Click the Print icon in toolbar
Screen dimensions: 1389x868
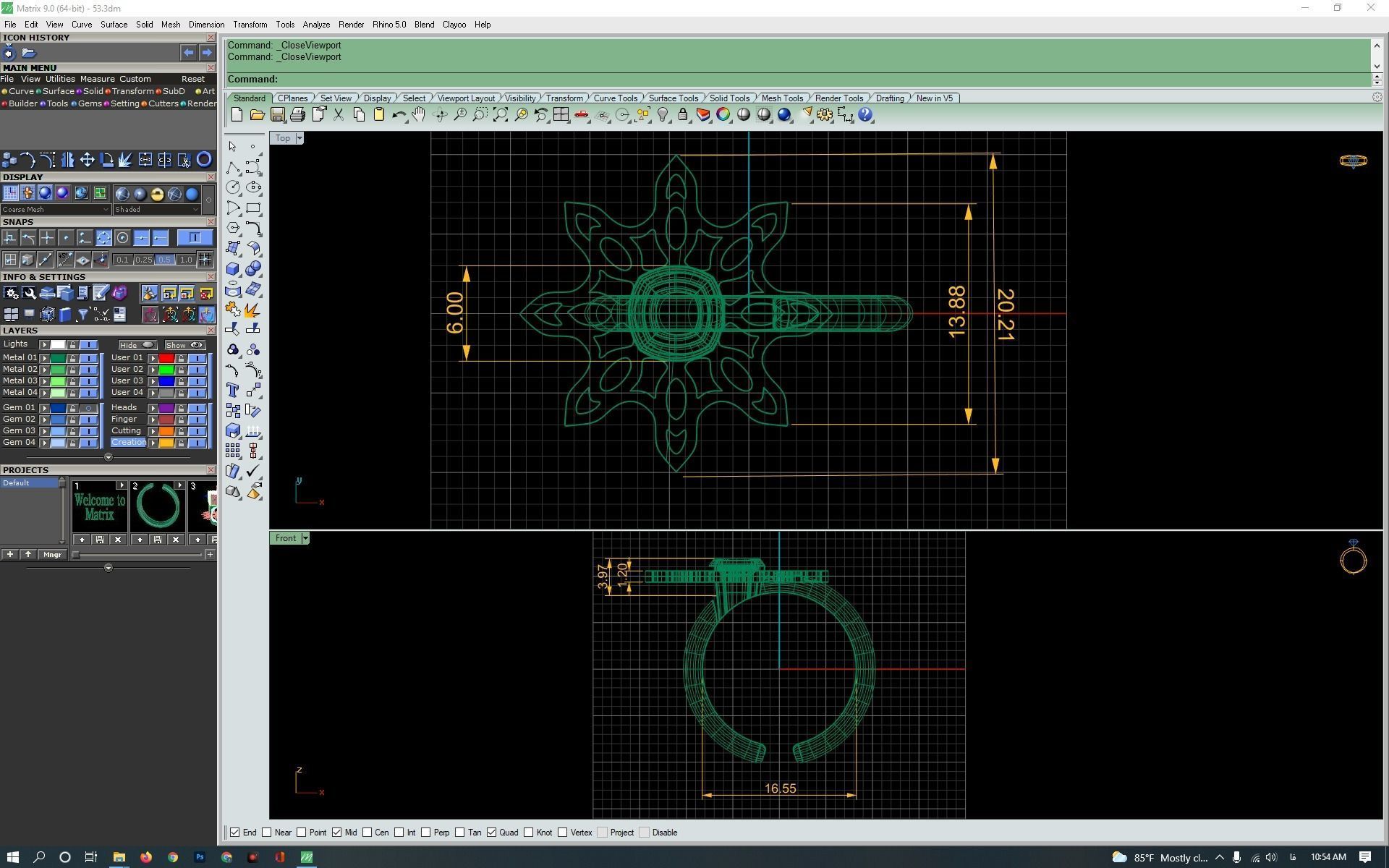pyautogui.click(x=297, y=115)
